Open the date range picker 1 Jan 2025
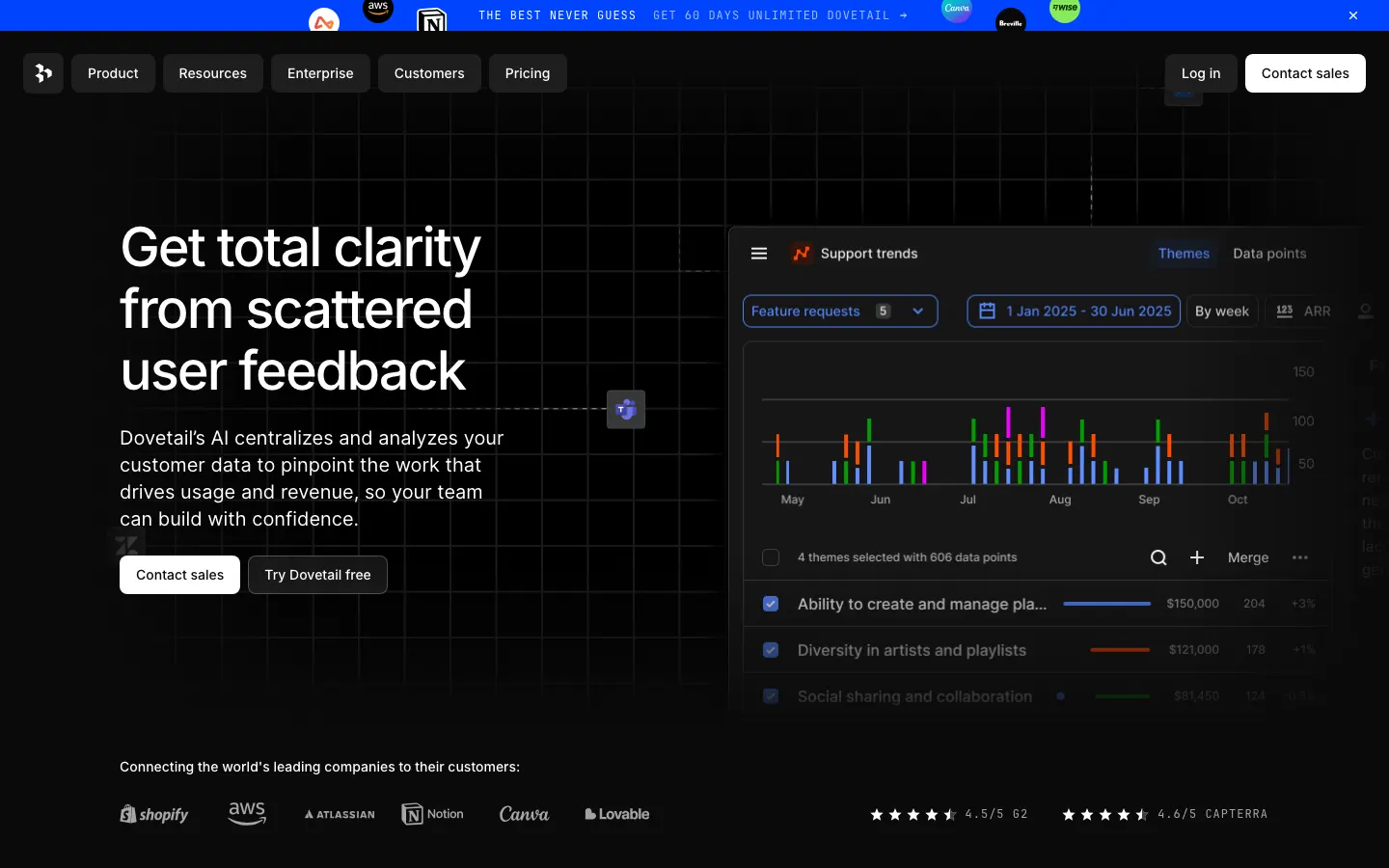The image size is (1389, 868). point(1074,312)
